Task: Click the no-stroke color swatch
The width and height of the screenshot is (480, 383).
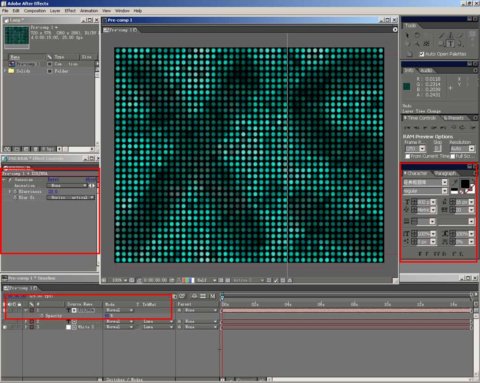Action: tap(462, 192)
